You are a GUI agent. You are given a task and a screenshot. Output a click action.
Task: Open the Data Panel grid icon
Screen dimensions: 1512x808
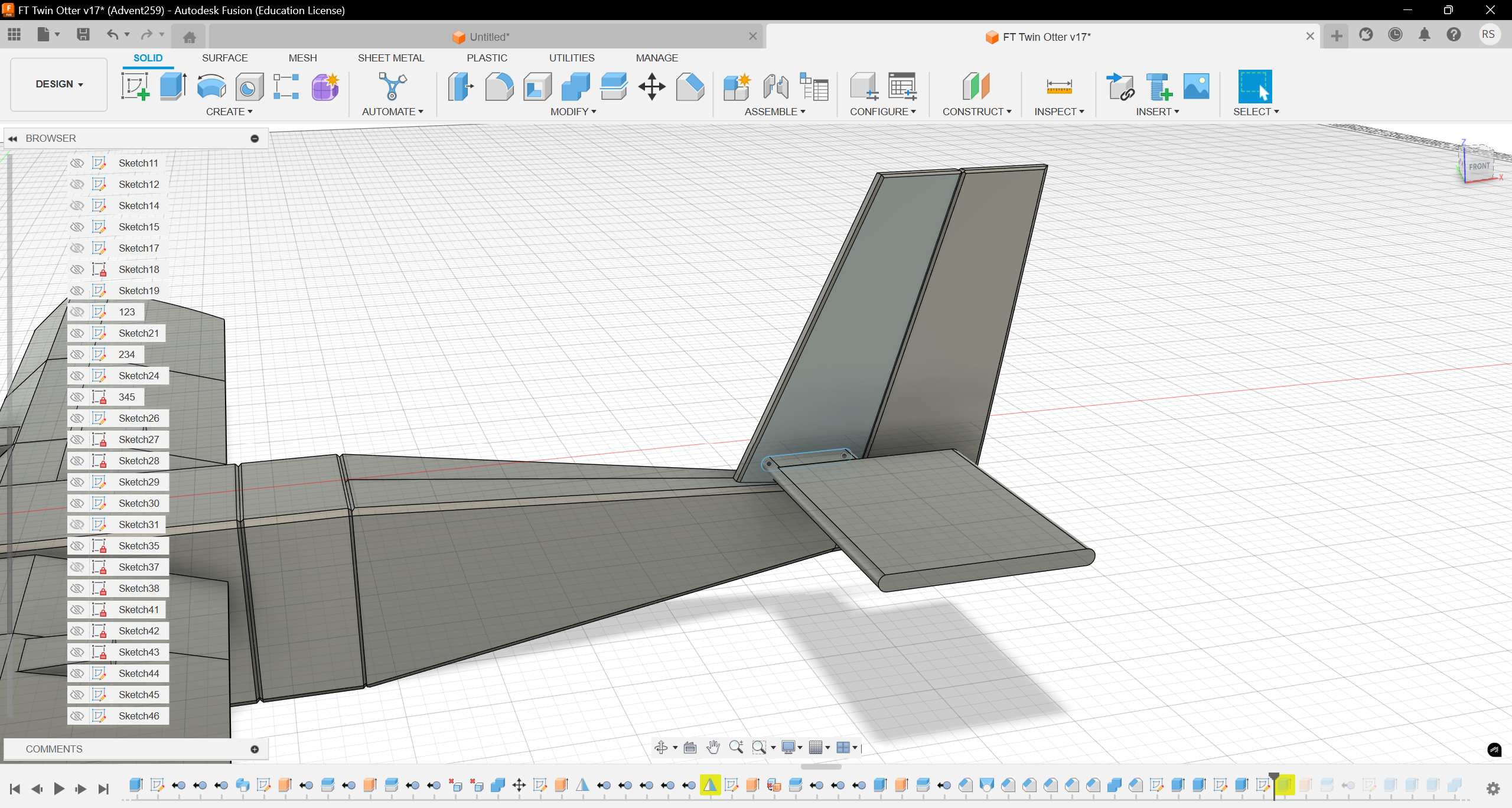click(14, 35)
